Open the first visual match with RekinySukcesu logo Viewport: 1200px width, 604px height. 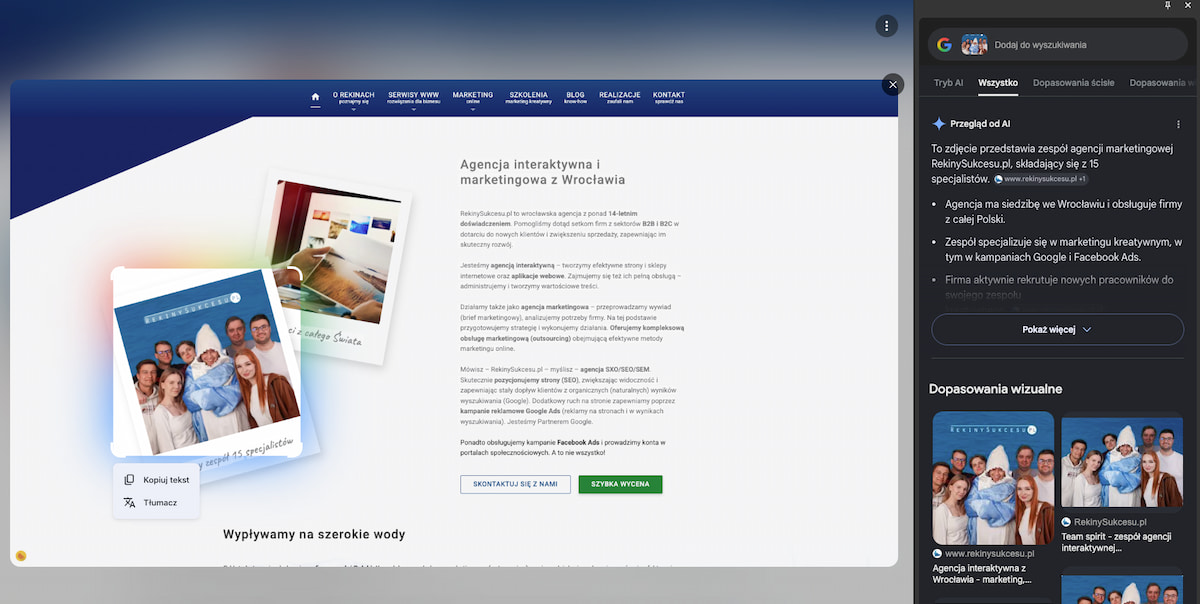tap(993, 477)
